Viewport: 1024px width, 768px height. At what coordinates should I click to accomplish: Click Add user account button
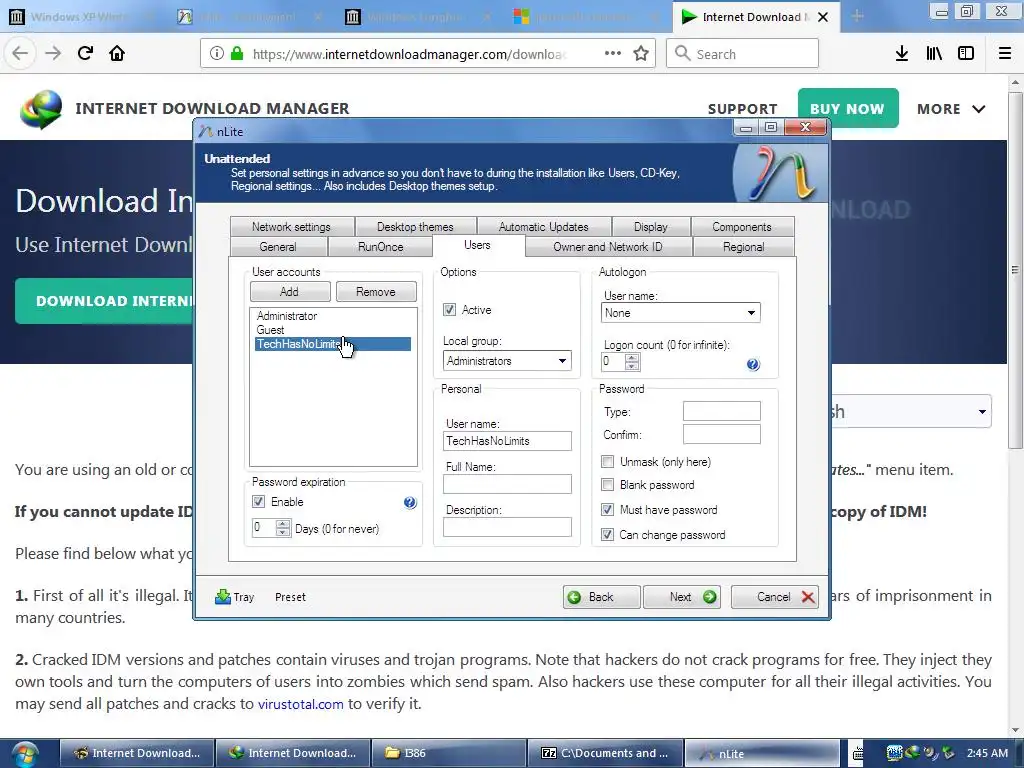point(289,292)
